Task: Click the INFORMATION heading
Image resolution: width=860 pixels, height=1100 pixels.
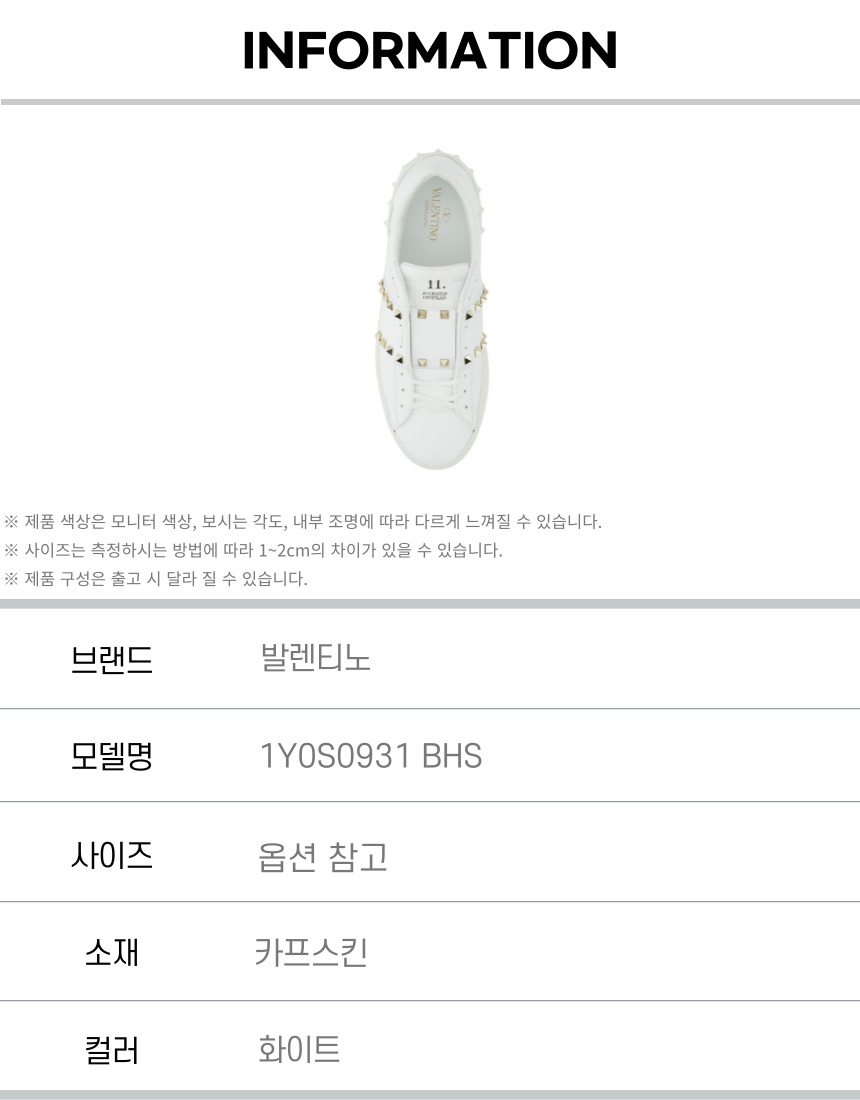Action: click(430, 51)
